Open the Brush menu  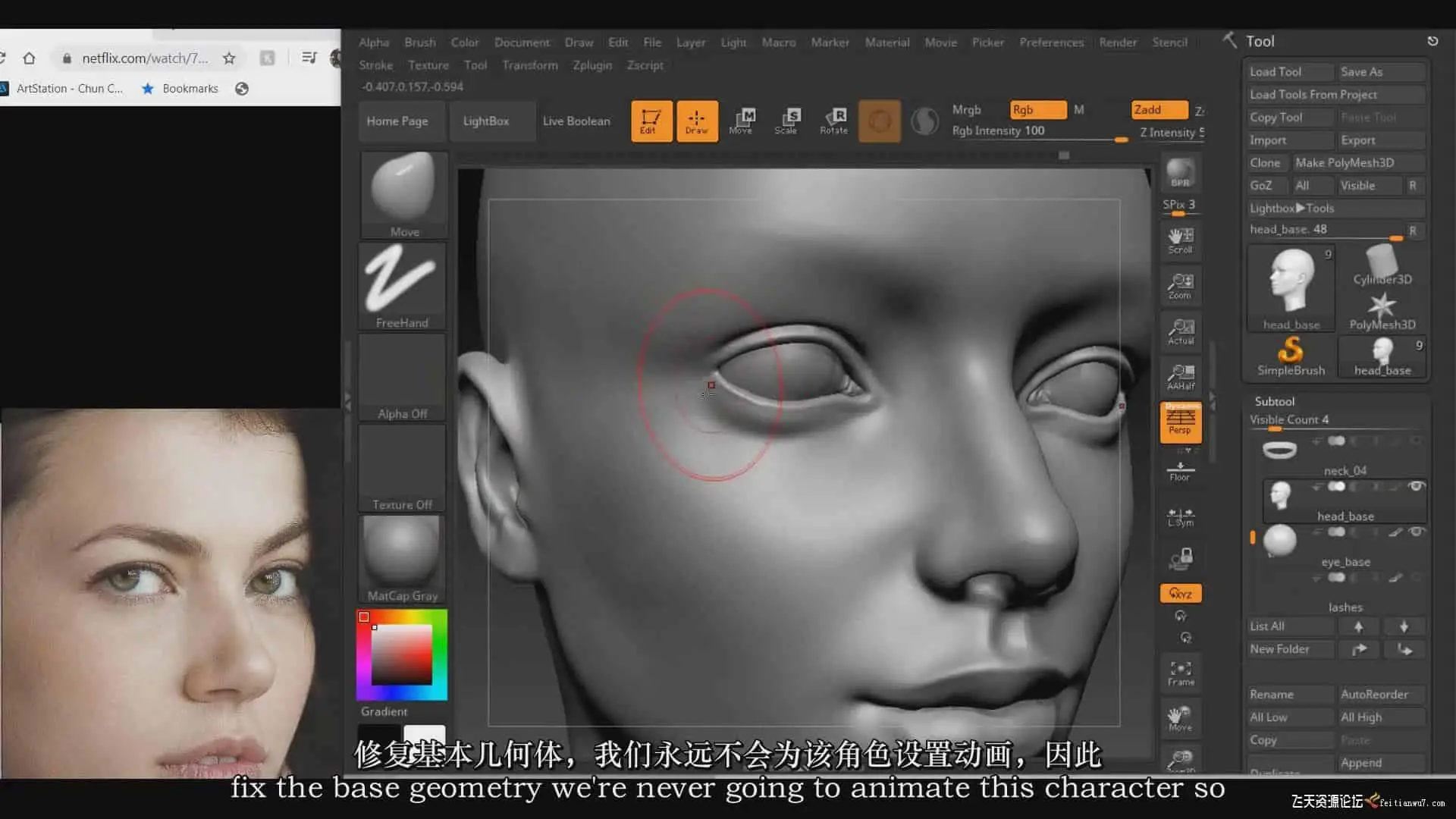click(419, 42)
